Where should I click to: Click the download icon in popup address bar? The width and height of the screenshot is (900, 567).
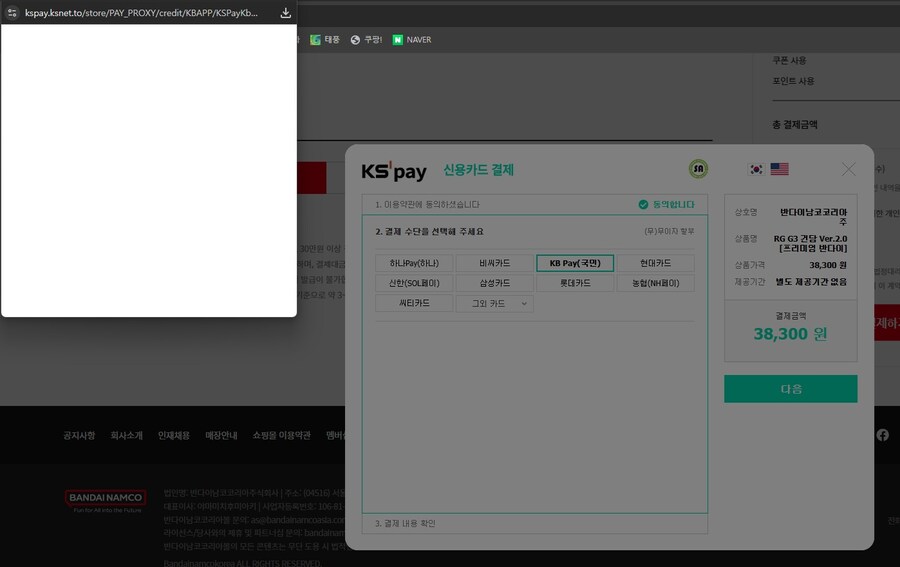(285, 13)
